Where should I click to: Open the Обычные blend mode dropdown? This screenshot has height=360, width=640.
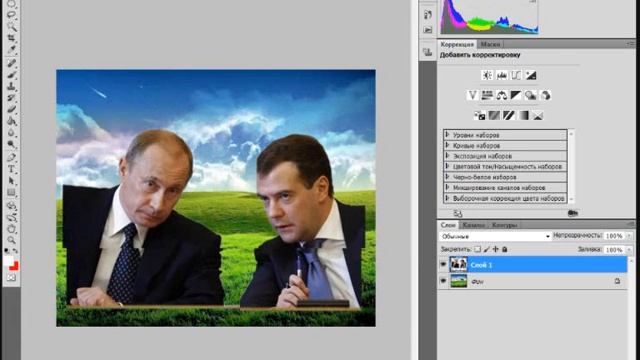(x=495, y=236)
